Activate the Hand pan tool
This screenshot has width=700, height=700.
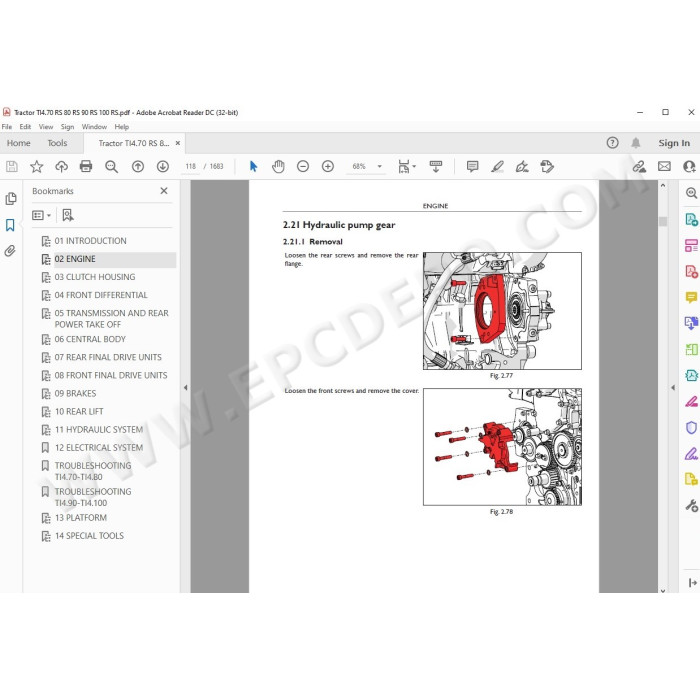coord(278,167)
